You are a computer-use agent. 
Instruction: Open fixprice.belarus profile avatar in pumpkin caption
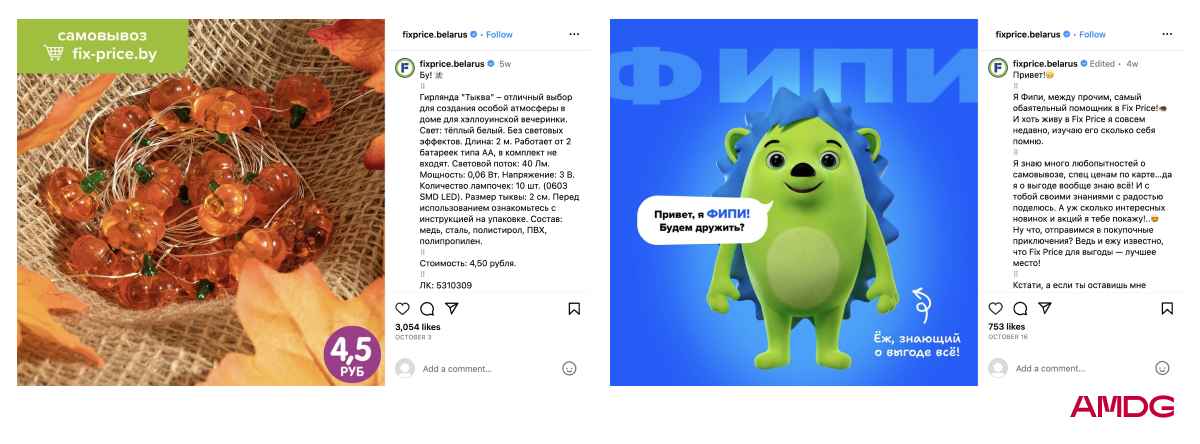(x=405, y=67)
